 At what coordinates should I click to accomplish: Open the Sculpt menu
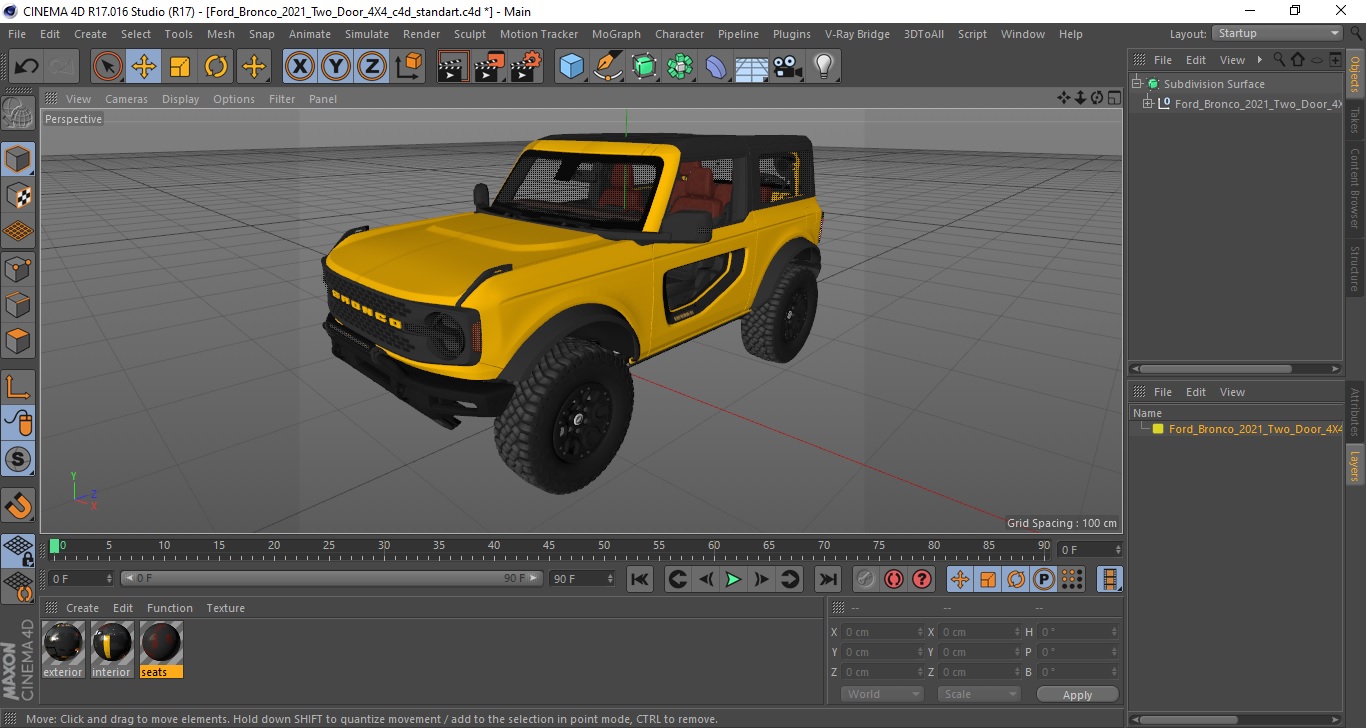(x=470, y=34)
